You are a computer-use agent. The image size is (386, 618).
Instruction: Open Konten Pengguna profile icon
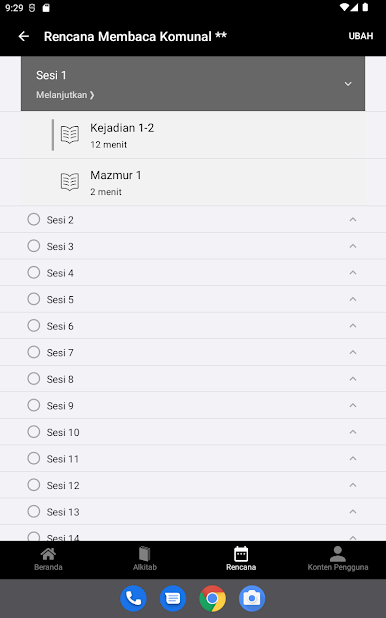[x=338, y=554]
